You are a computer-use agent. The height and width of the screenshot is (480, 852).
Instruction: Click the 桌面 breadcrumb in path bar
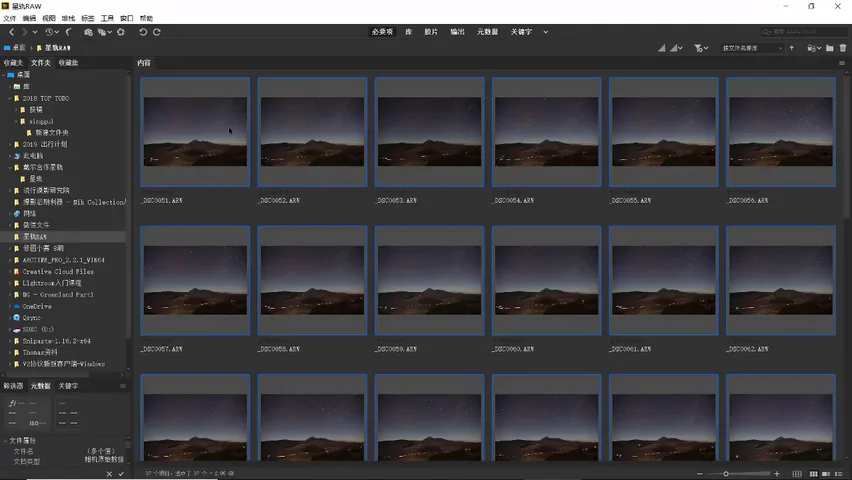(19, 48)
